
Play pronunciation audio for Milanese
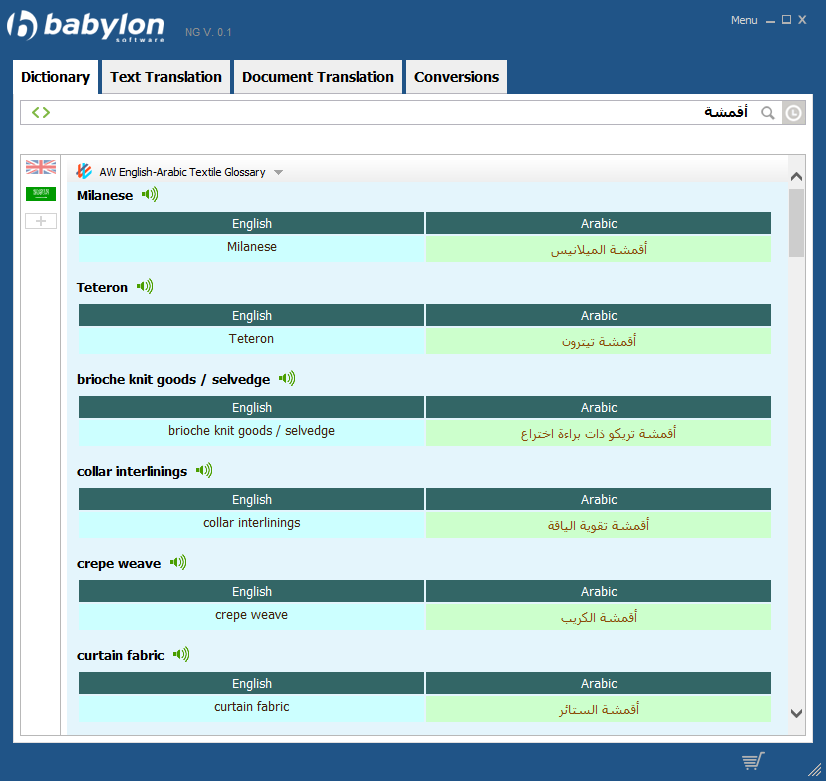point(150,195)
